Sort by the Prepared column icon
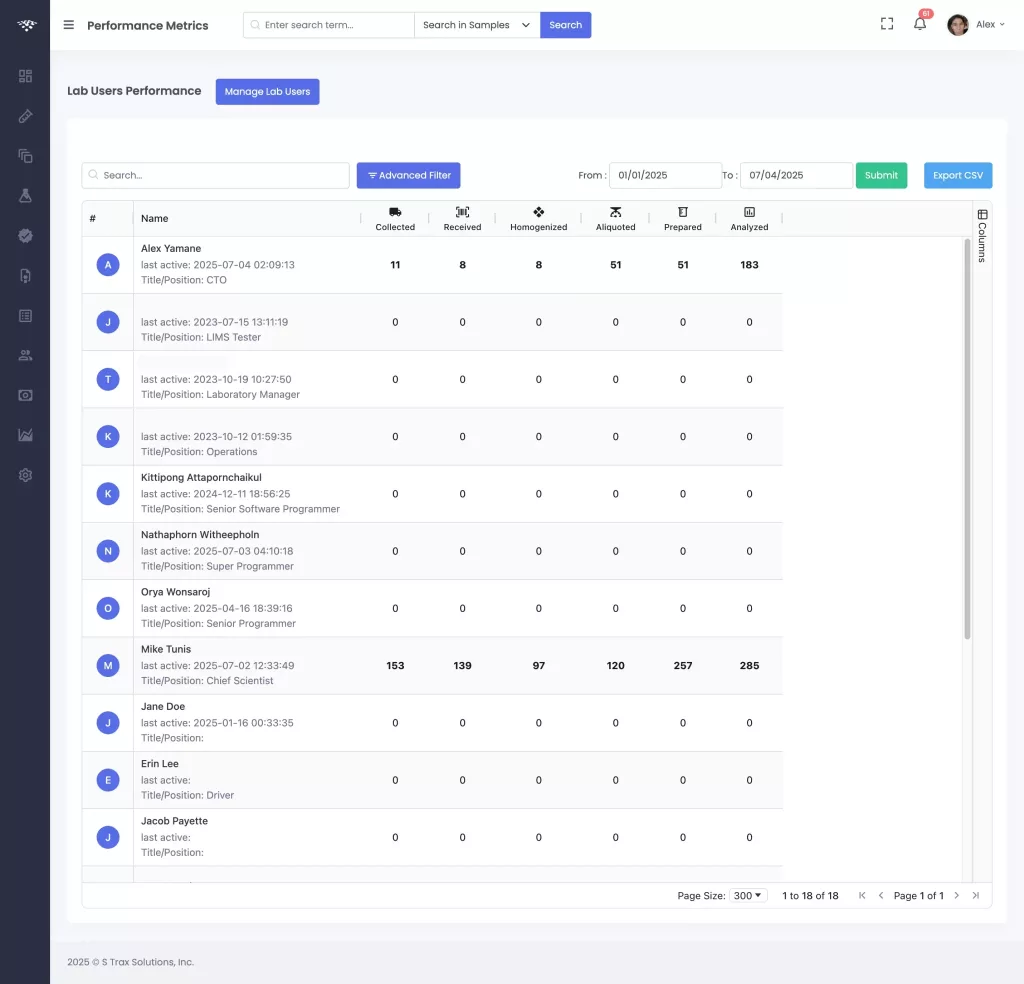 [683, 219]
